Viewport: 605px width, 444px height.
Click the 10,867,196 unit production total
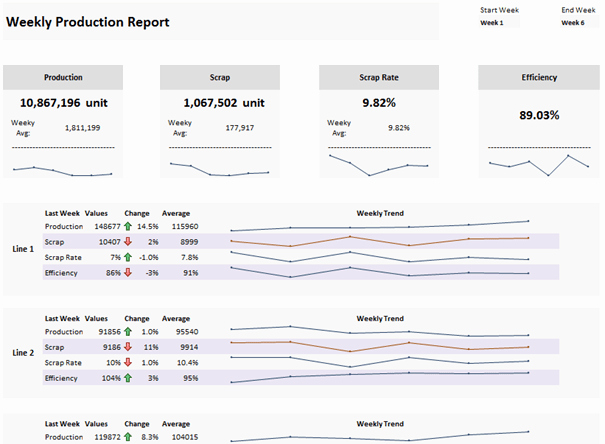pyautogui.click(x=64, y=103)
